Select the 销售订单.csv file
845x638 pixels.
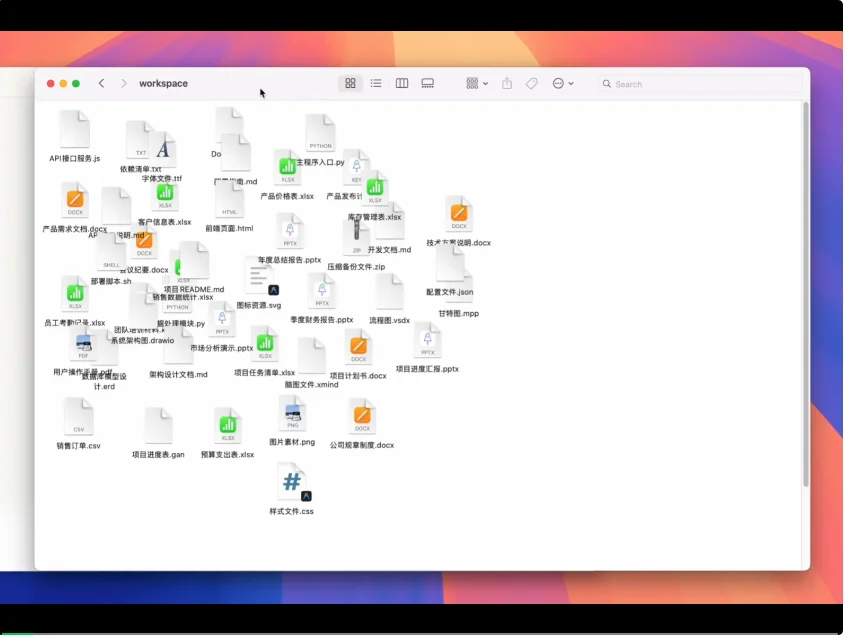pyautogui.click(x=78, y=417)
